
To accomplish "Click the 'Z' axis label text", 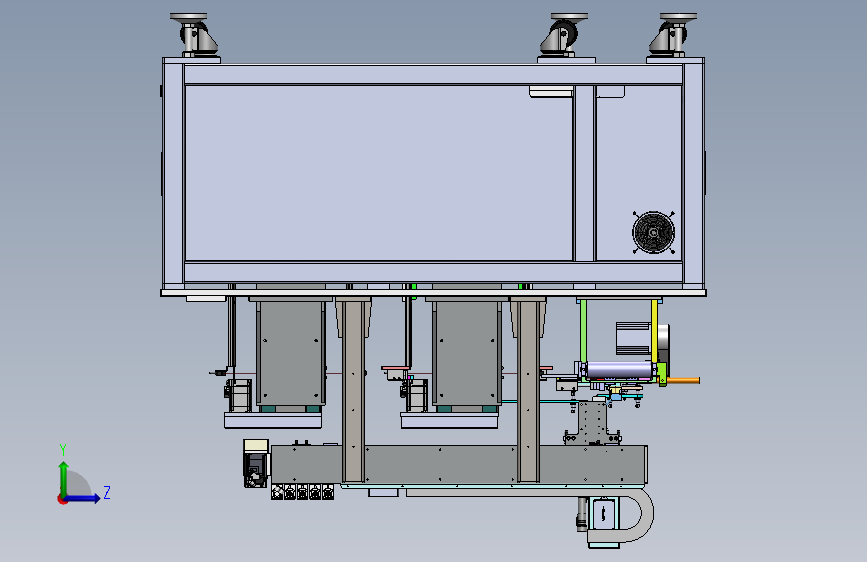I will (x=107, y=492).
